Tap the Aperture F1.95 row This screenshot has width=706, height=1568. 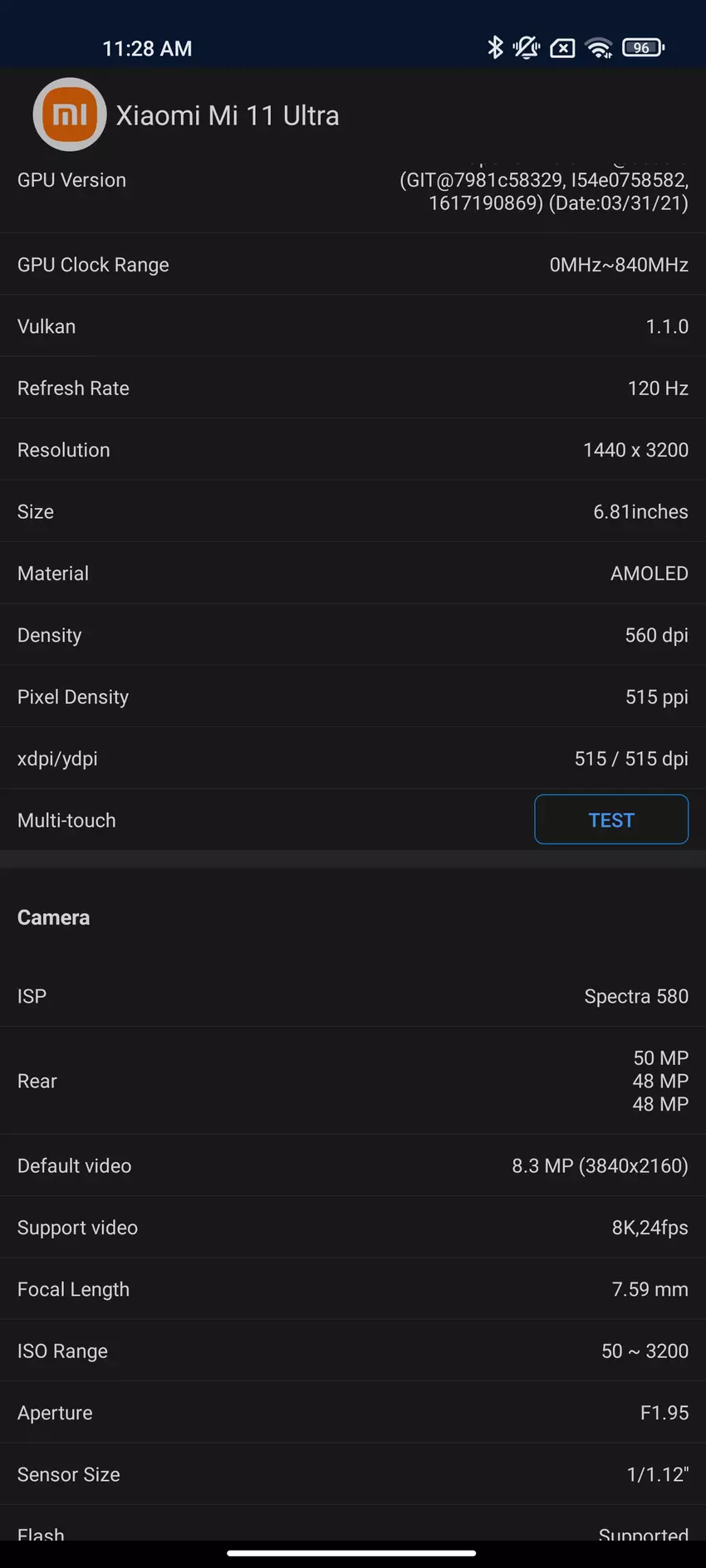353,1413
